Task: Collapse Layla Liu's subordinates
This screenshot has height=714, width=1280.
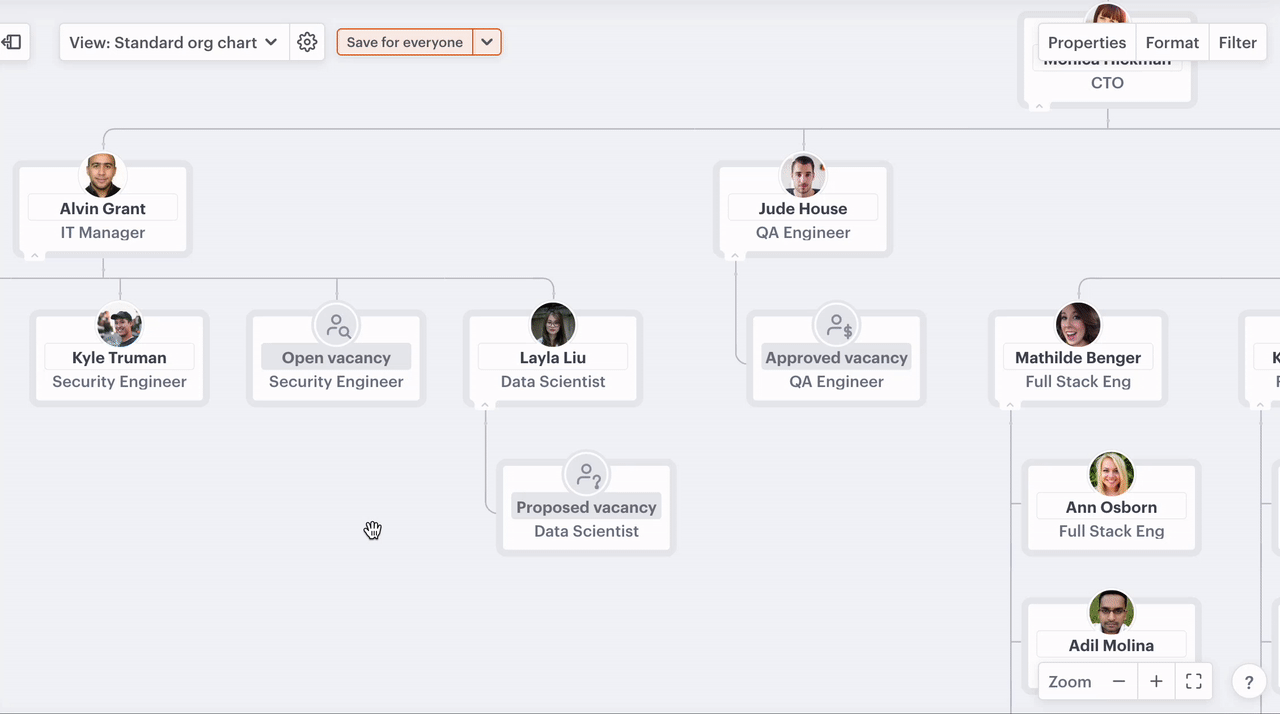Action: coord(485,405)
